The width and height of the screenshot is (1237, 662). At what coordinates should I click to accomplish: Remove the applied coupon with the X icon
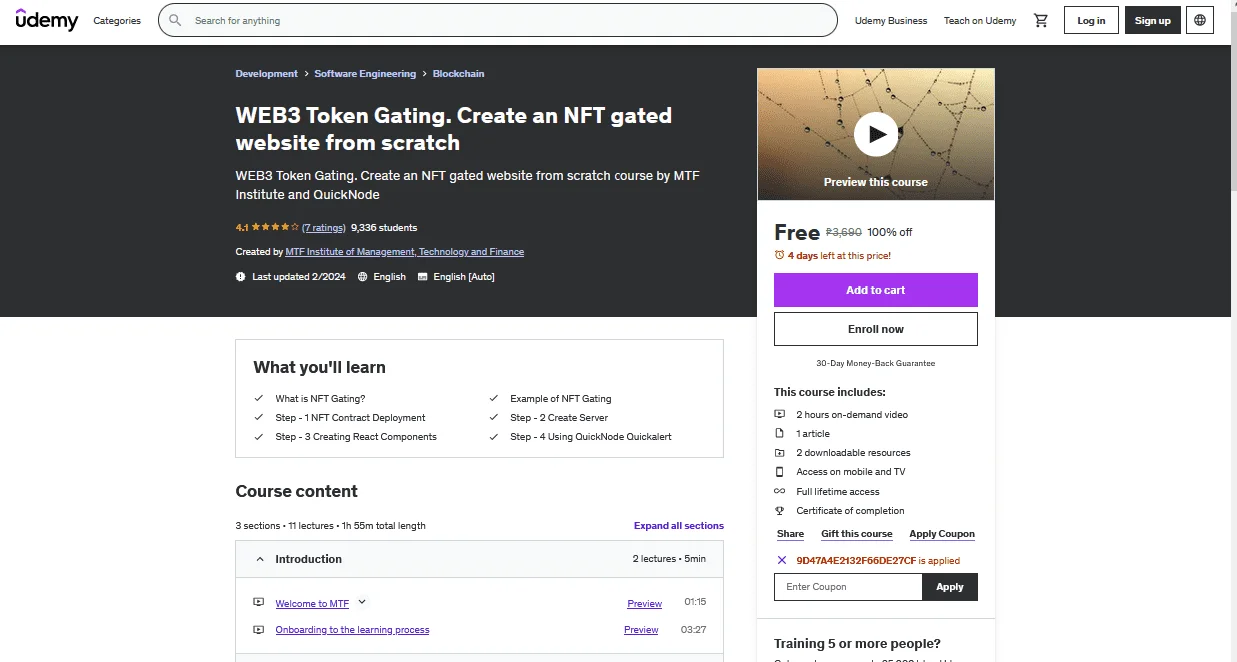(x=782, y=561)
